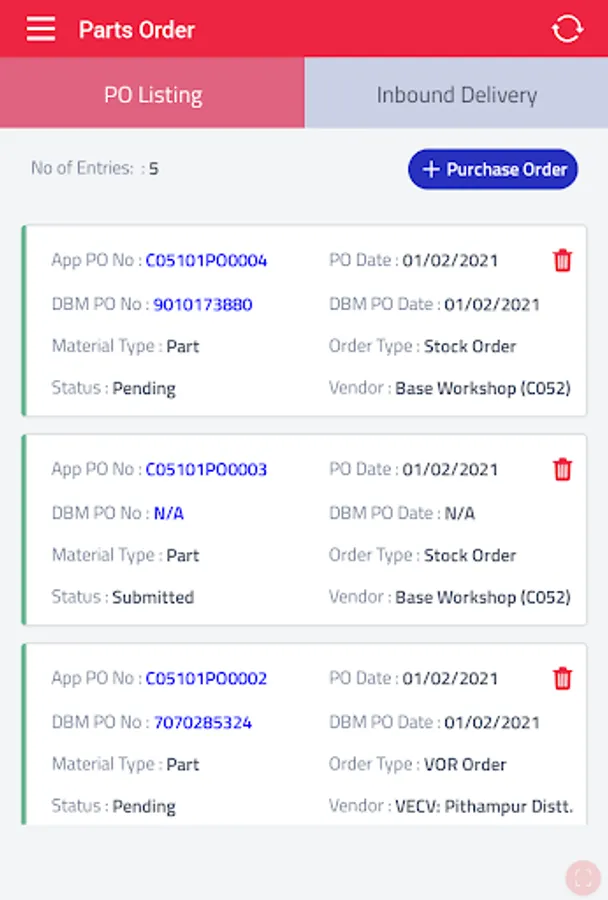Open the hamburger menu
This screenshot has height=900, width=608.
click(41, 29)
